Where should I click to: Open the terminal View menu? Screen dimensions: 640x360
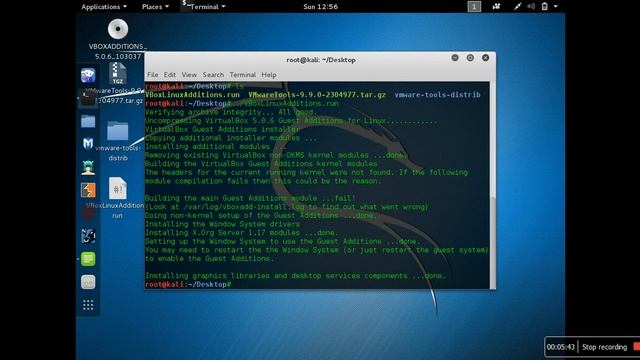point(189,75)
